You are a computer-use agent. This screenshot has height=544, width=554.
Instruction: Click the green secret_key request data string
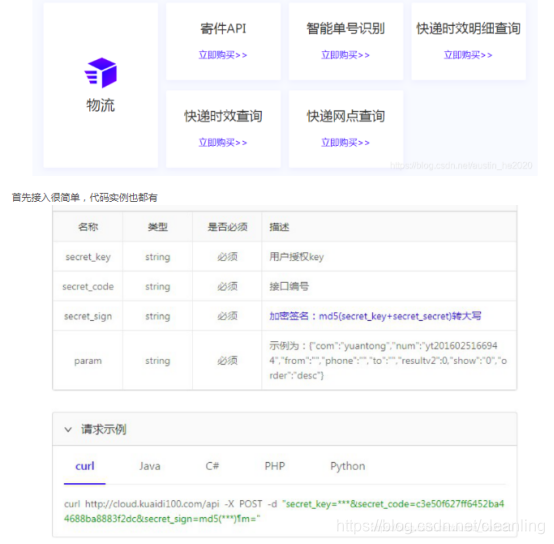(284, 511)
